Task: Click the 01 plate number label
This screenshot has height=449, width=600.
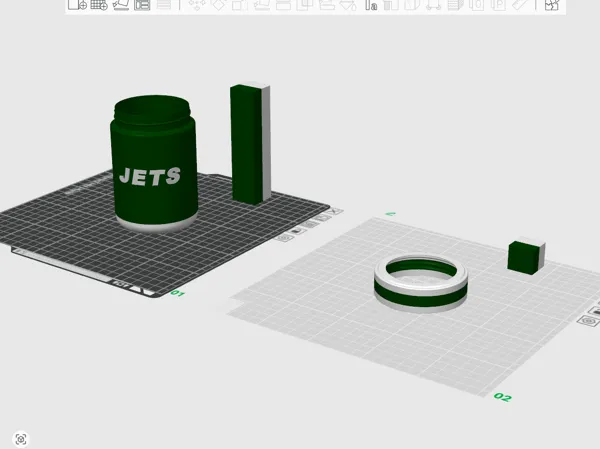Action: point(177,293)
